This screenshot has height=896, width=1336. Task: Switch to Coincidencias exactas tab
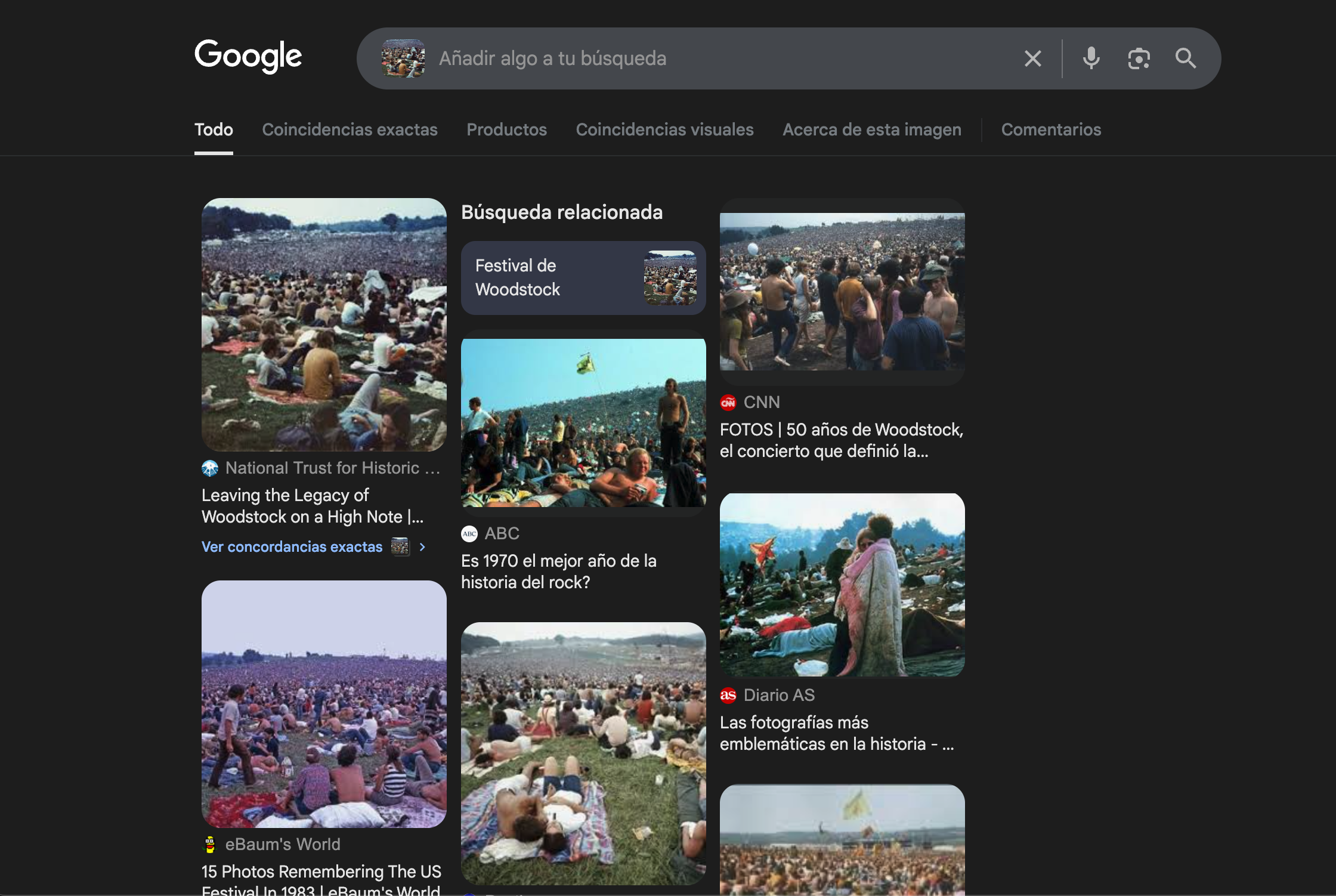[350, 129]
